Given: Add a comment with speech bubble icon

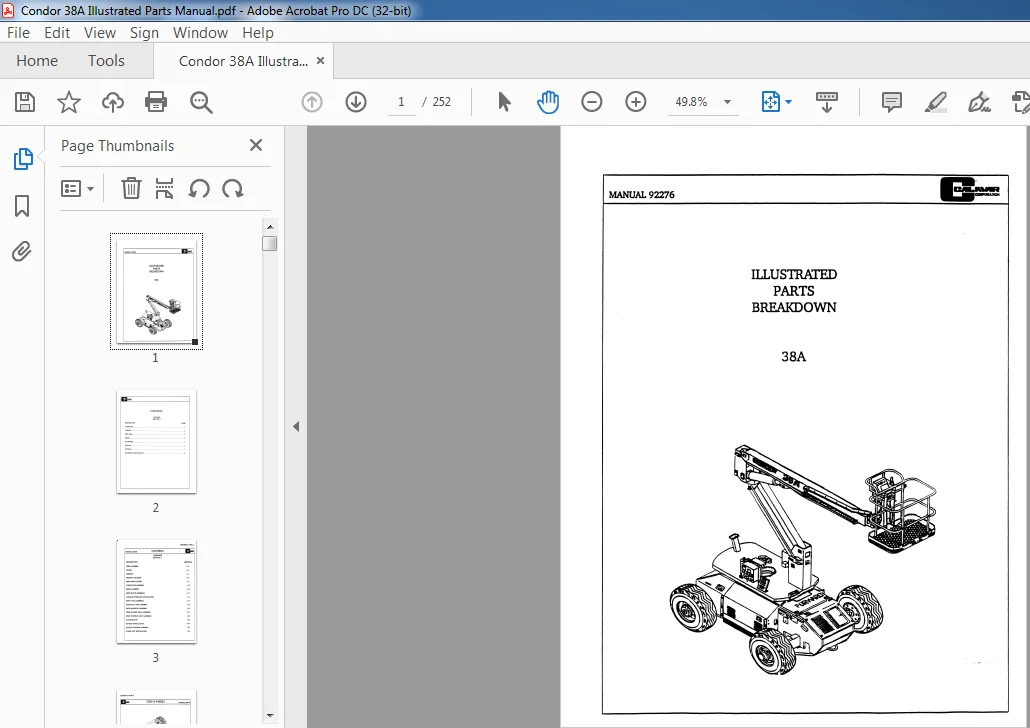Looking at the screenshot, I should (x=891, y=102).
